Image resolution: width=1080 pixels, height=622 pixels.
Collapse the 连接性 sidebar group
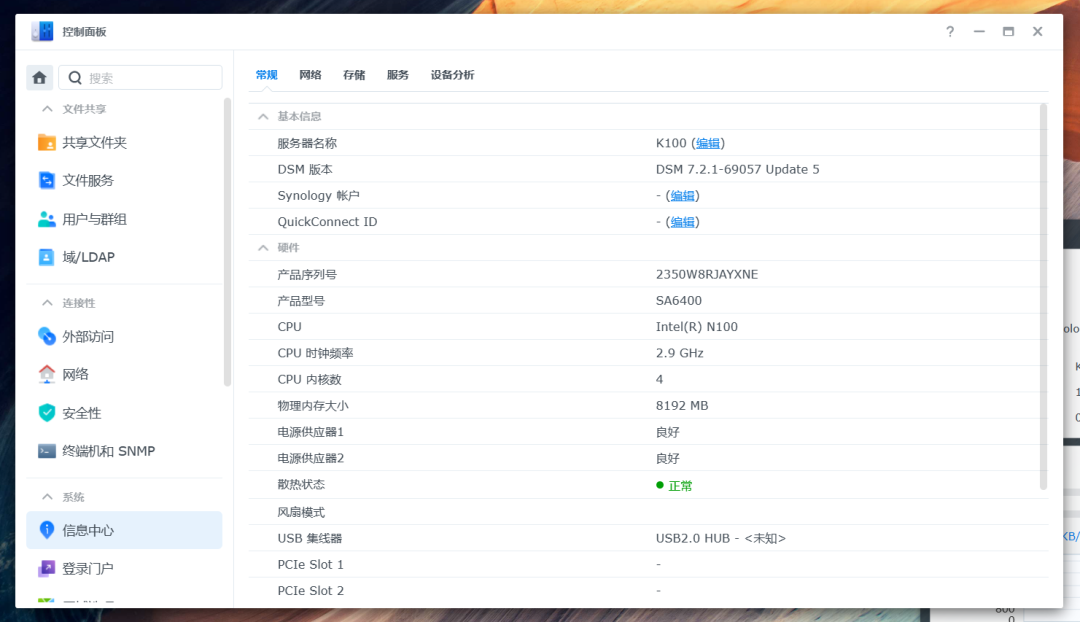coord(47,302)
